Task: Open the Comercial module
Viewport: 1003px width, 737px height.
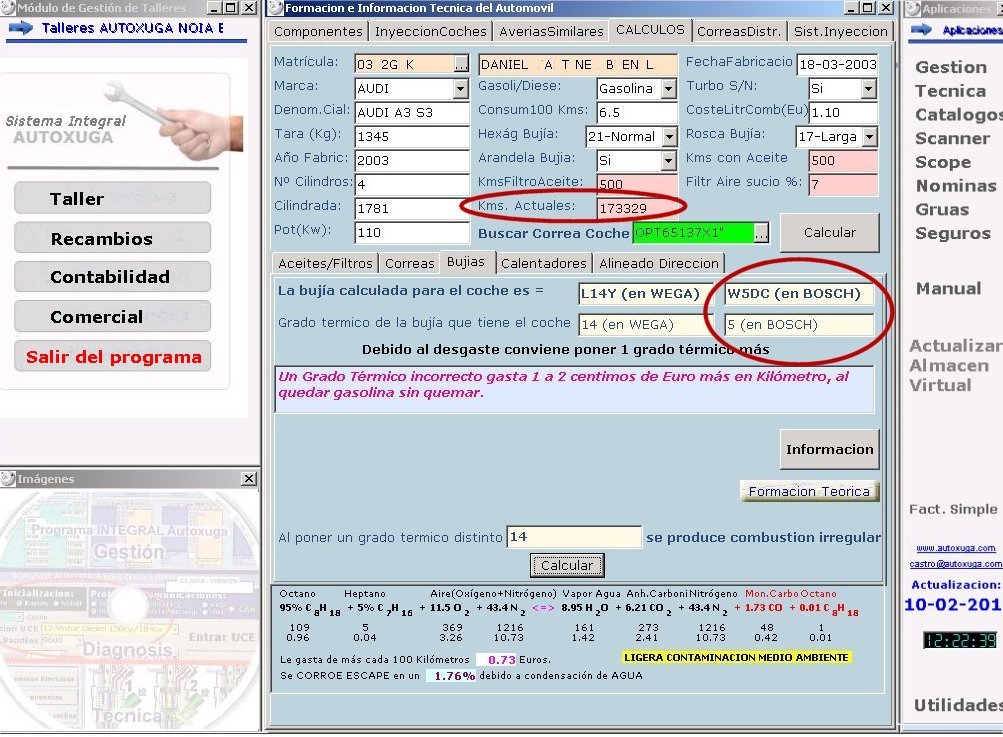Action: [x=113, y=316]
